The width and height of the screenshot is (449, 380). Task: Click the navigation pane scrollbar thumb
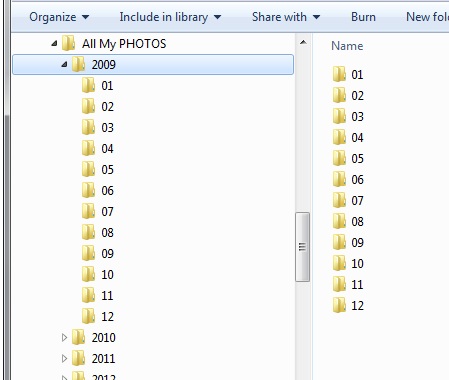pos(303,247)
